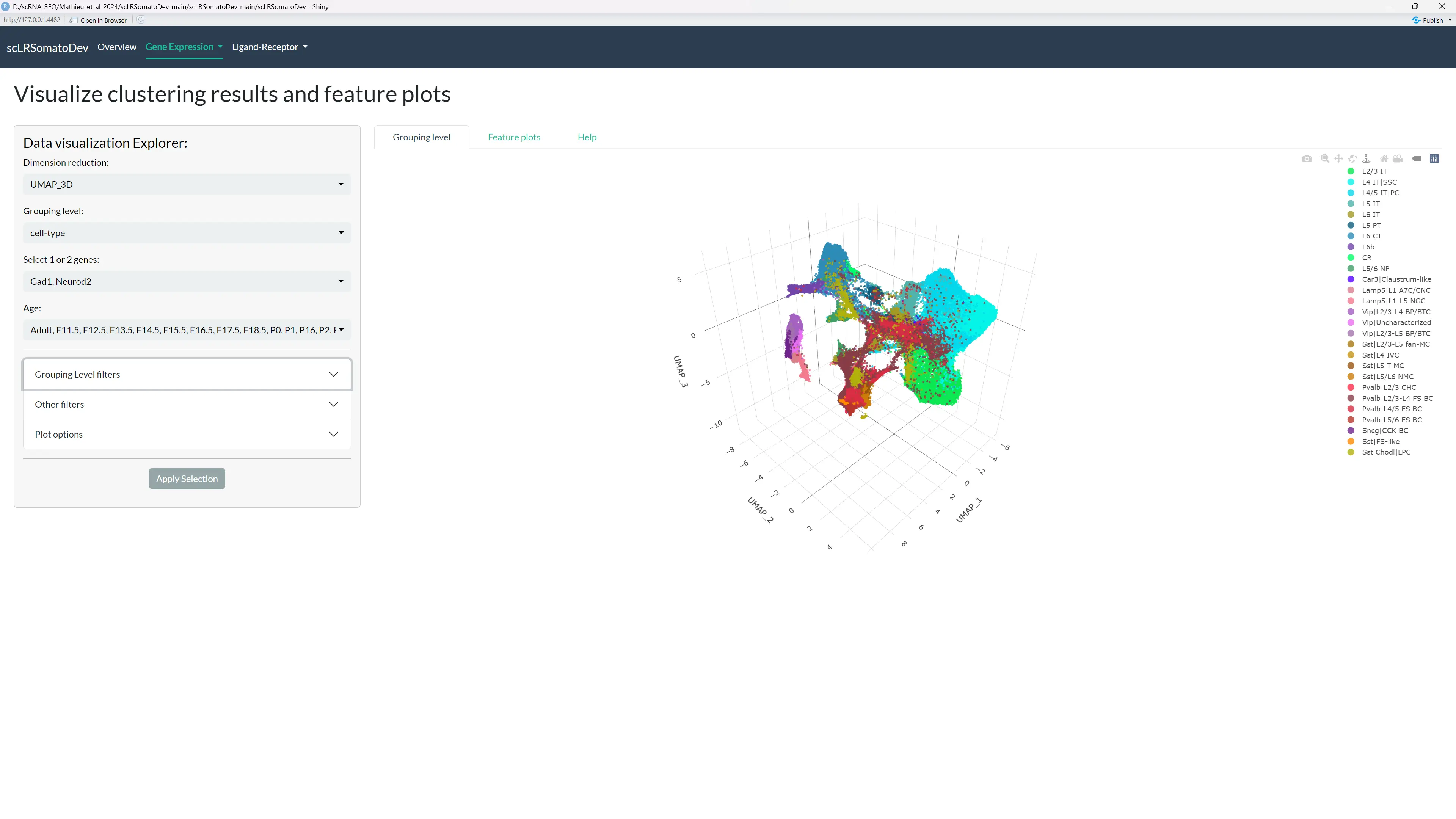1456x819 pixels.
Task: Open the Dimension reduction dropdown
Action: click(x=187, y=184)
